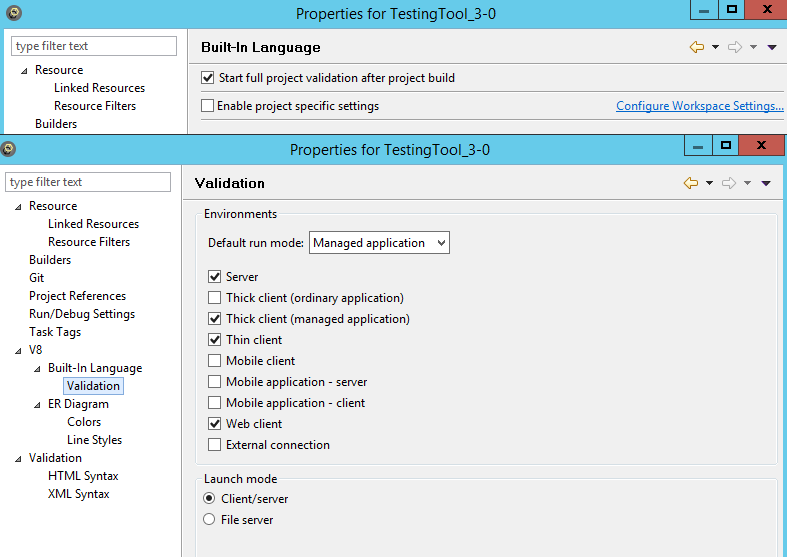Open back history dropdown in Built-In Language window
Image resolution: width=787 pixels, height=557 pixels.
[715, 47]
